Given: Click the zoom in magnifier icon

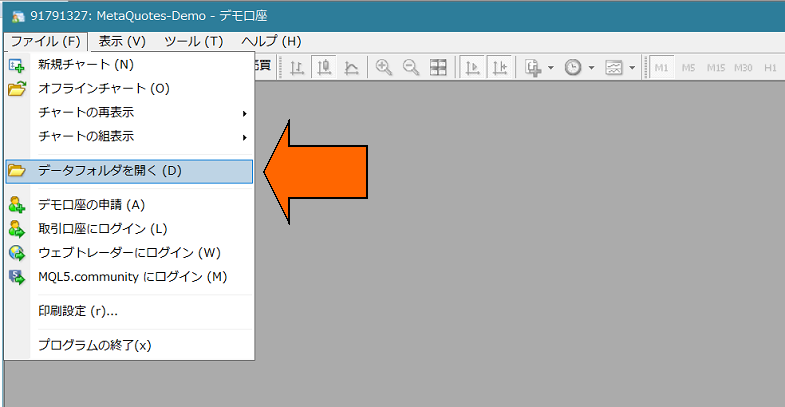Looking at the screenshot, I should [383, 67].
